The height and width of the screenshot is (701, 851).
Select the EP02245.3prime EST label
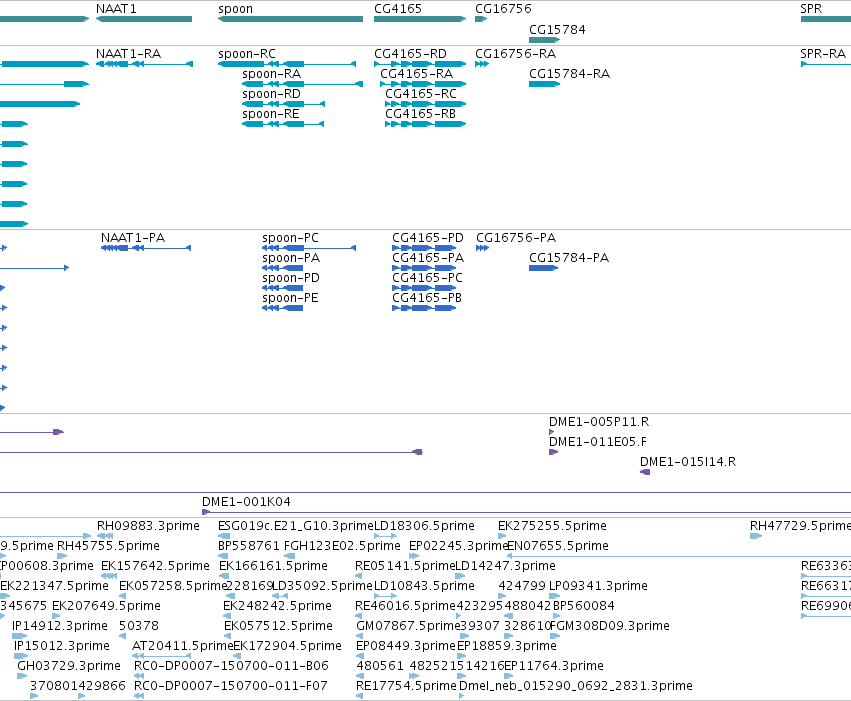[x=458, y=546]
